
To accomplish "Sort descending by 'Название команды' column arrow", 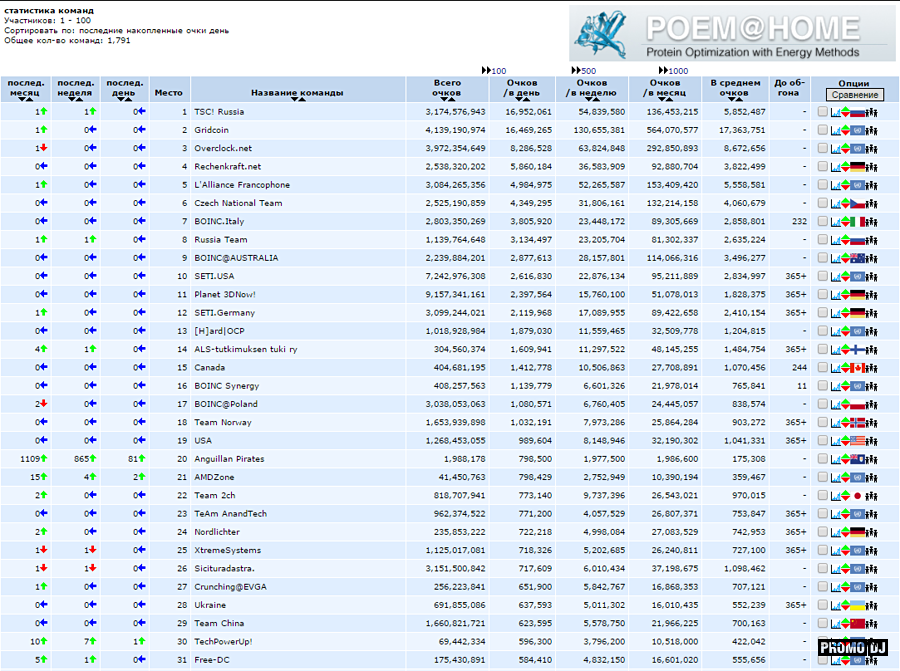I will [297, 99].
